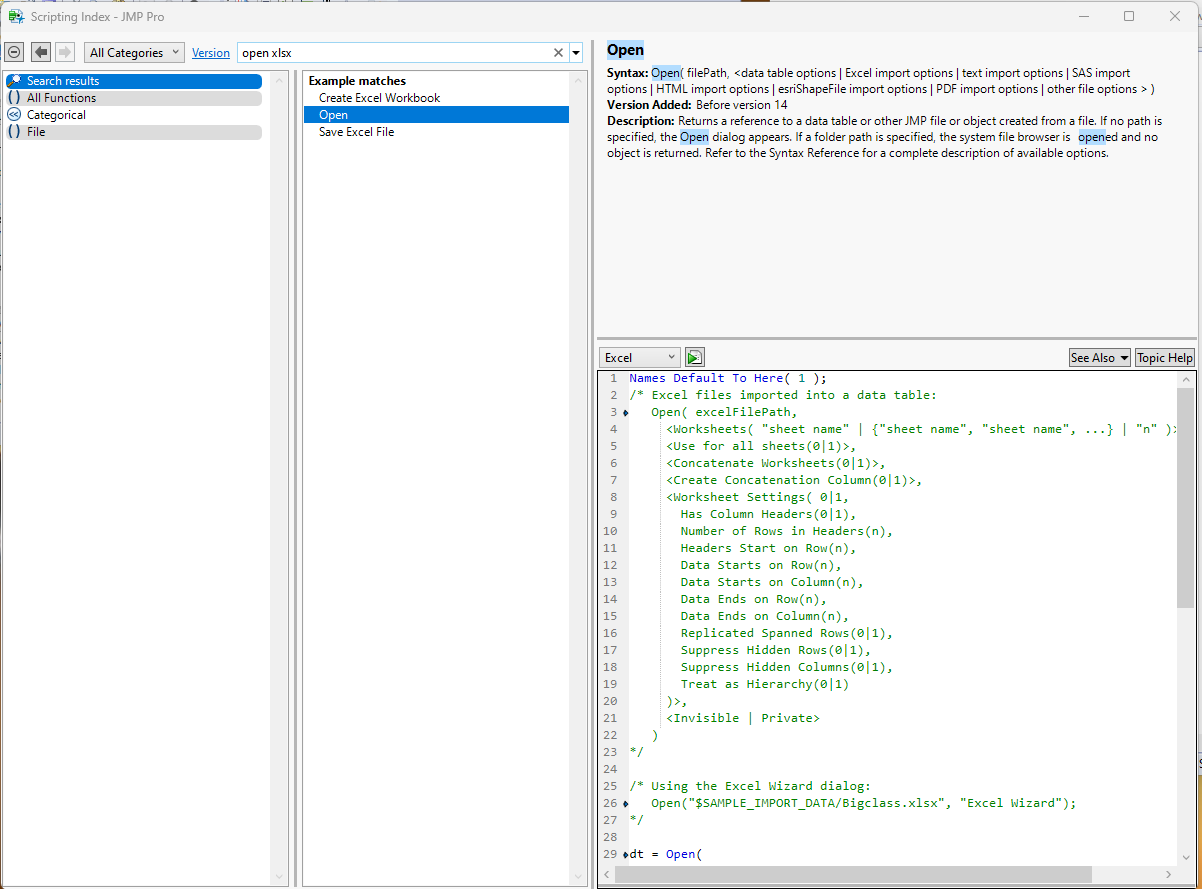
Task: Click the Topic Help button
Action: point(1164,357)
